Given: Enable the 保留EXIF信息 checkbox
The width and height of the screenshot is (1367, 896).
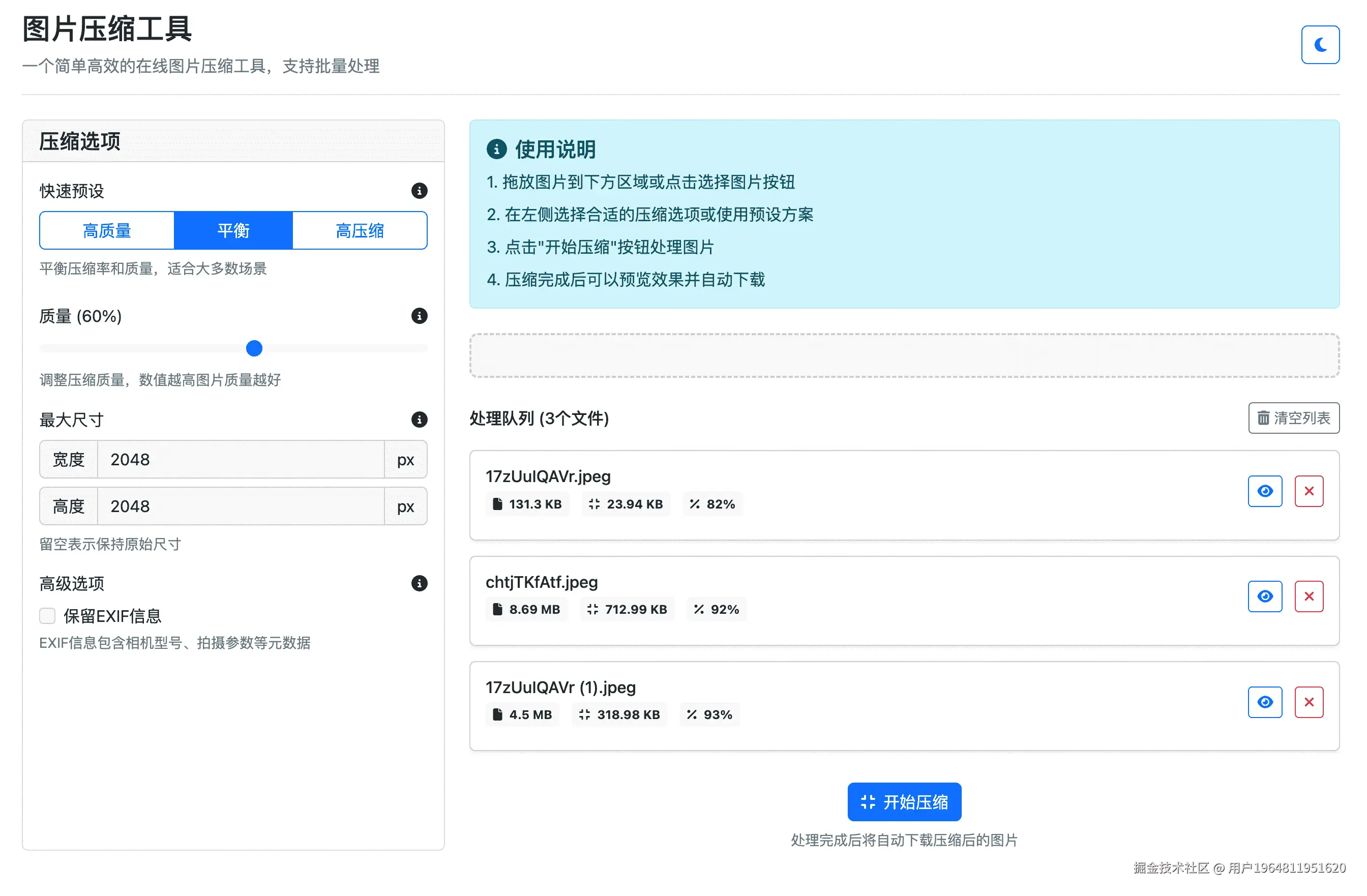Looking at the screenshot, I should click(47, 616).
